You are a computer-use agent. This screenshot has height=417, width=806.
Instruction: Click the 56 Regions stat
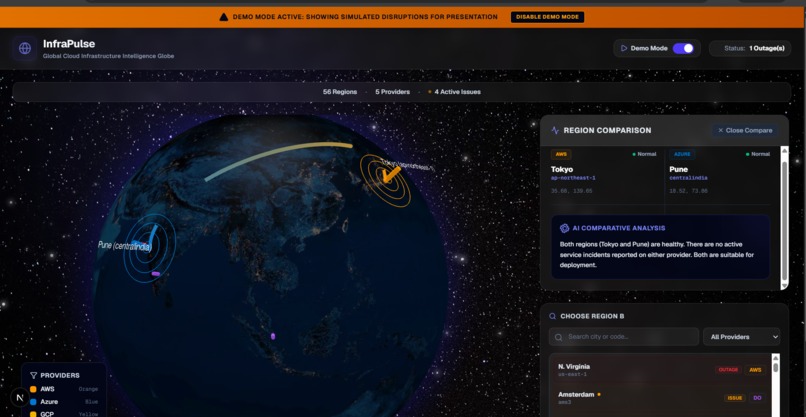click(340, 92)
